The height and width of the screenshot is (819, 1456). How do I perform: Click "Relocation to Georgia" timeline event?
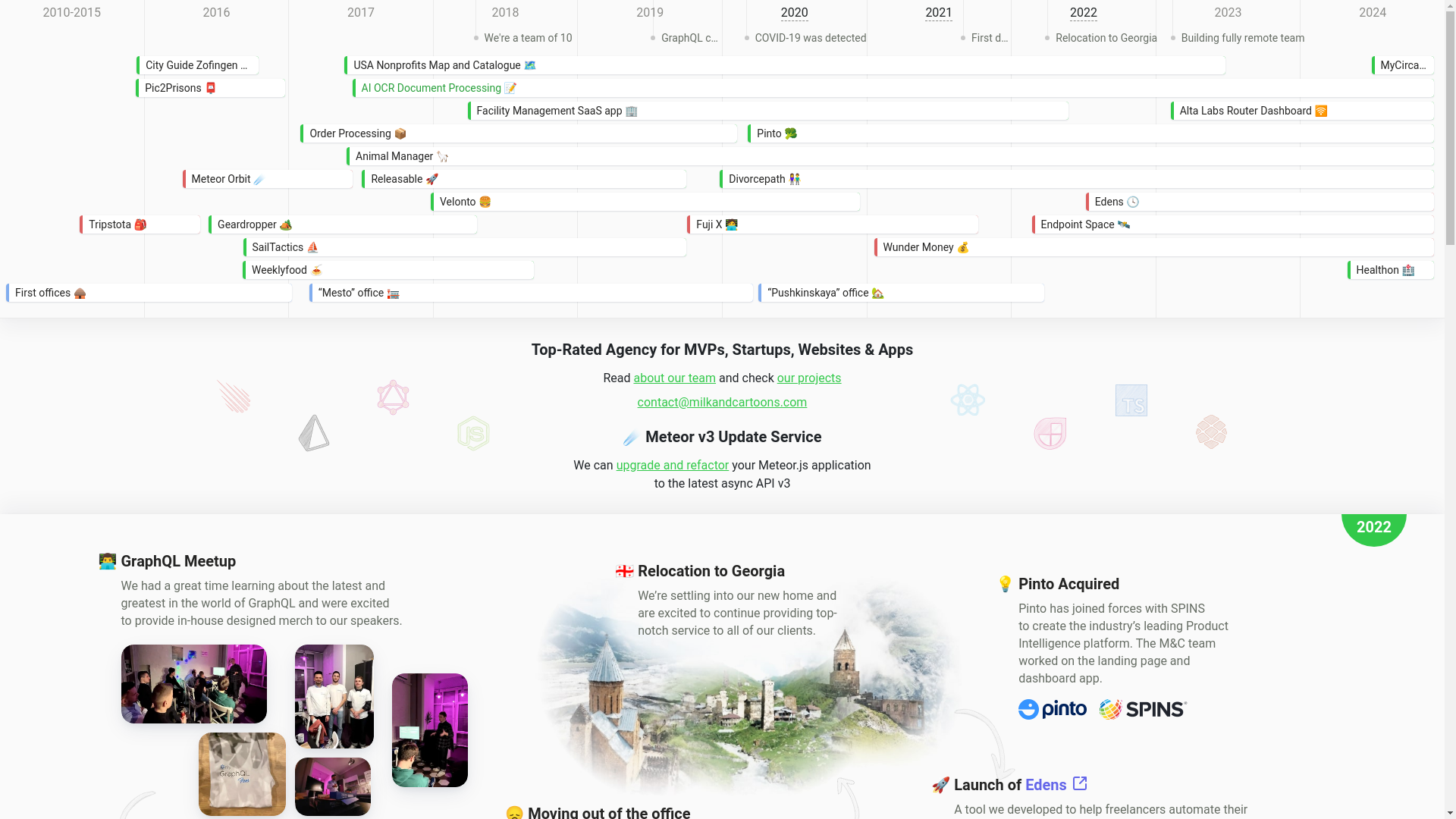coord(1101,38)
